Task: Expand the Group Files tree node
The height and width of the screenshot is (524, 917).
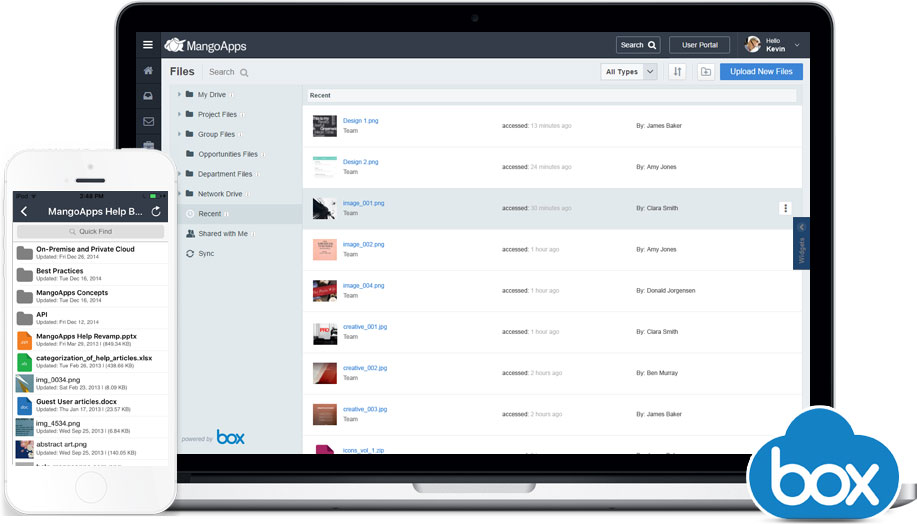Action: click(179, 134)
